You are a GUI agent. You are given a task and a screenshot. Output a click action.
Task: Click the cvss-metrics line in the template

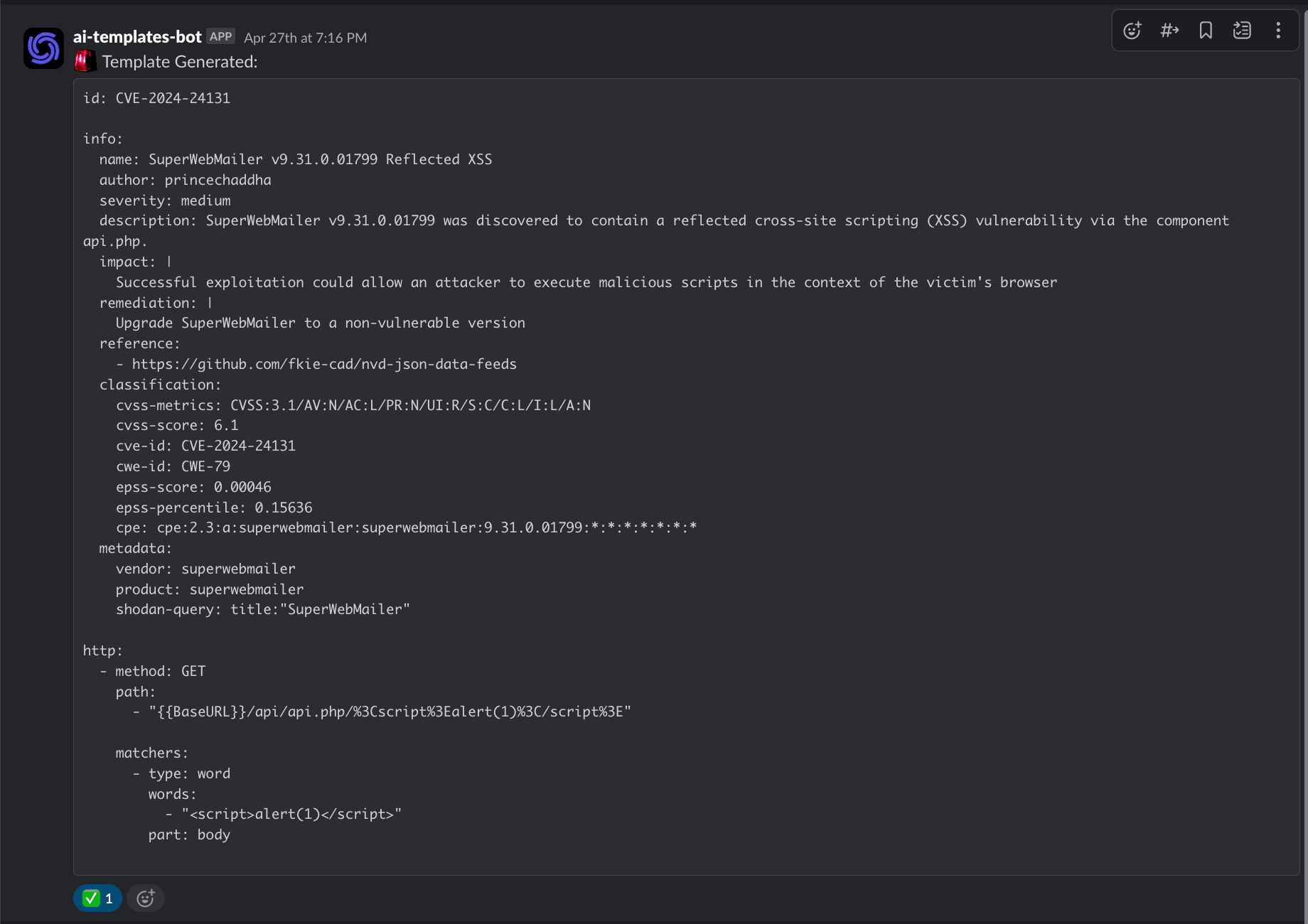pos(353,405)
